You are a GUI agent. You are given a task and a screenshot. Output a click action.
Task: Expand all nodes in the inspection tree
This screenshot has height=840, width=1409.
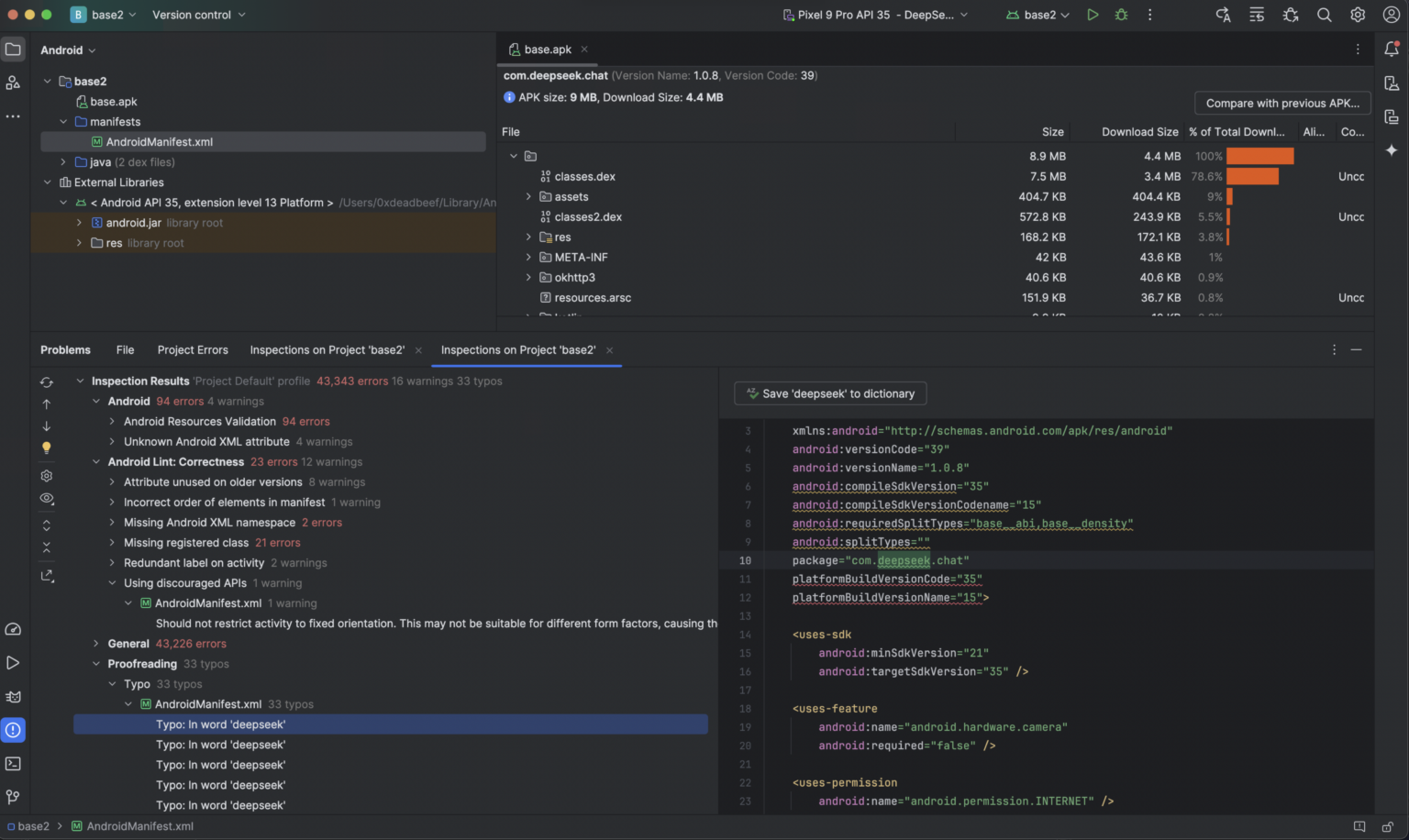click(47, 525)
